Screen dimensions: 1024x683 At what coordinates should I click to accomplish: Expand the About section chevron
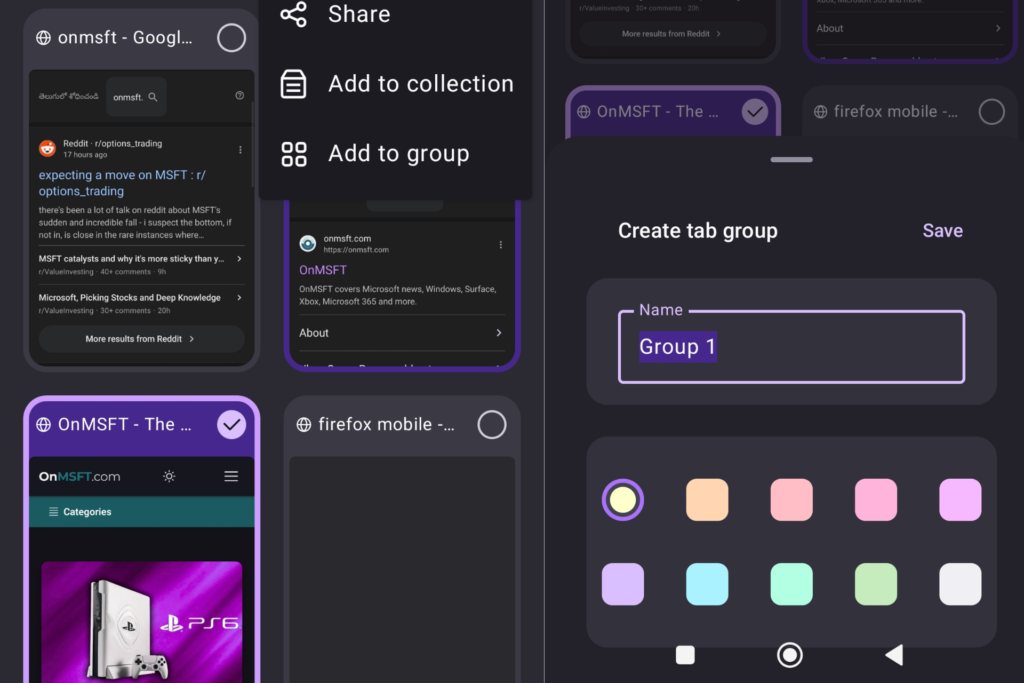point(499,333)
